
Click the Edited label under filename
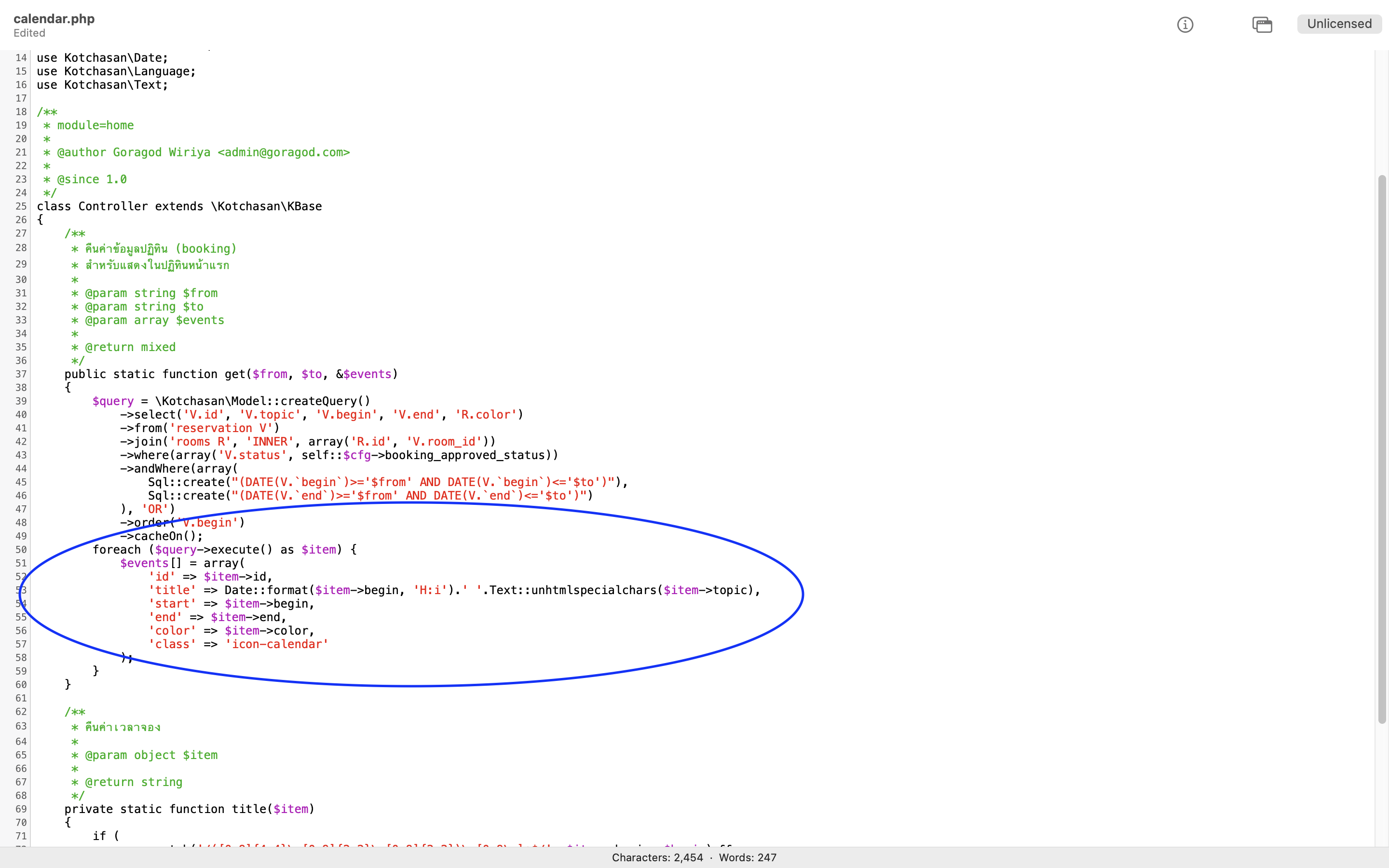(29, 33)
